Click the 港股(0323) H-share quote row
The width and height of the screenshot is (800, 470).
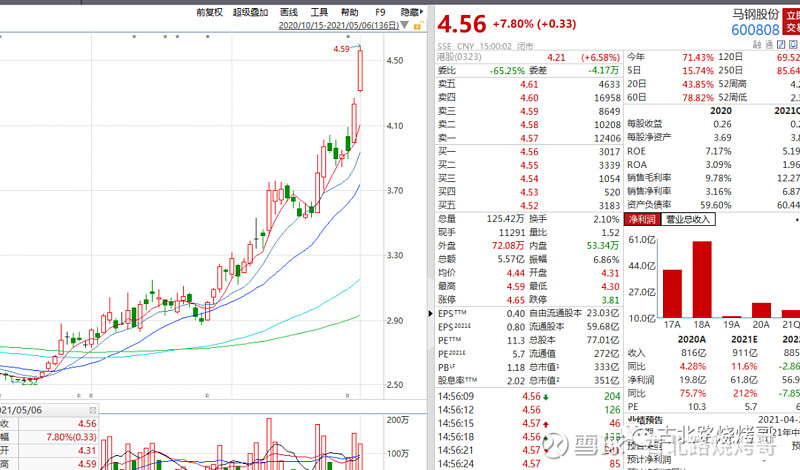(529, 57)
